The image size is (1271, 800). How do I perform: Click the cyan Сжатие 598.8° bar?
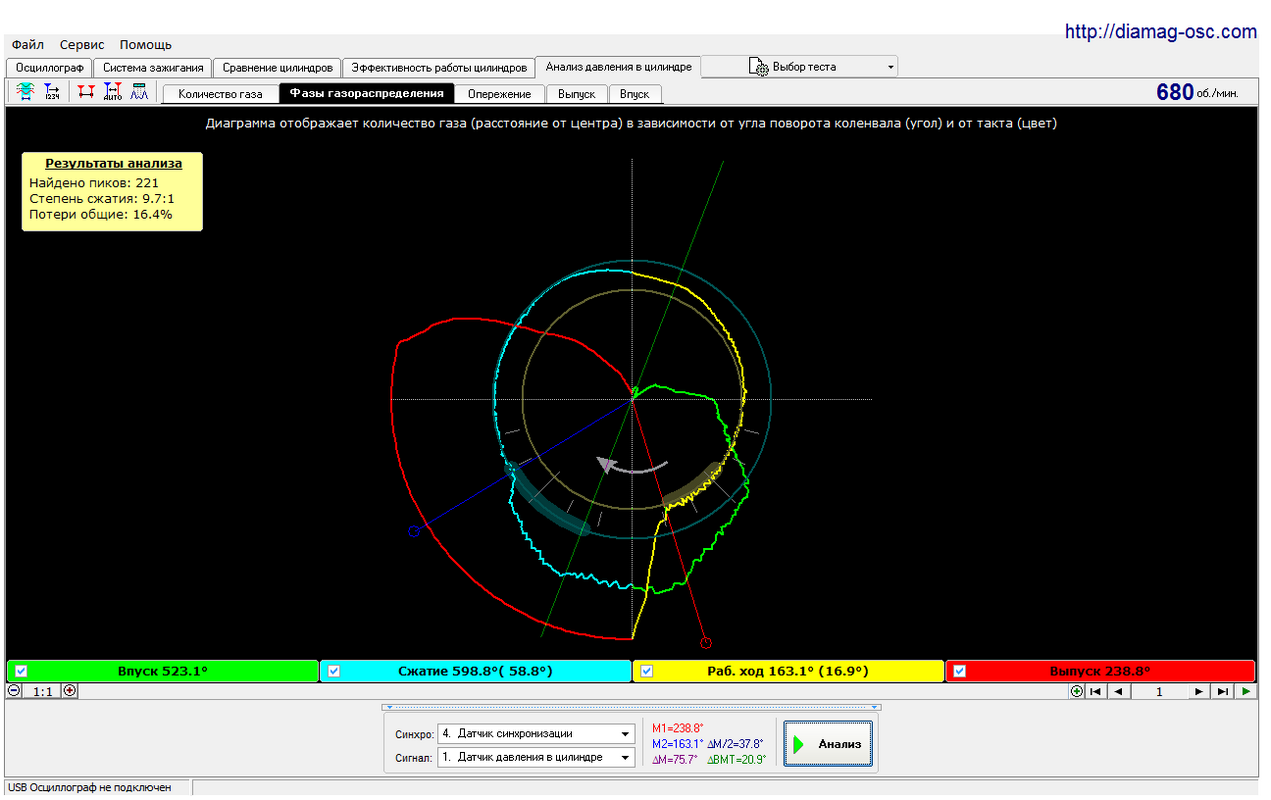pos(476,671)
